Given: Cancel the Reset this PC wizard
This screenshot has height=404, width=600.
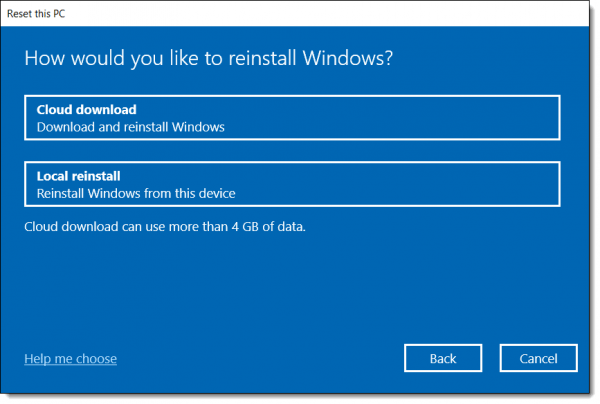Looking at the screenshot, I should (538, 358).
